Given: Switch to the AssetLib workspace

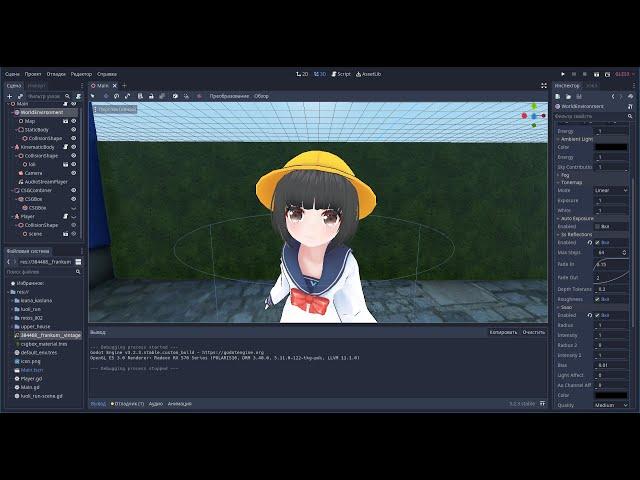Looking at the screenshot, I should tap(368, 74).
